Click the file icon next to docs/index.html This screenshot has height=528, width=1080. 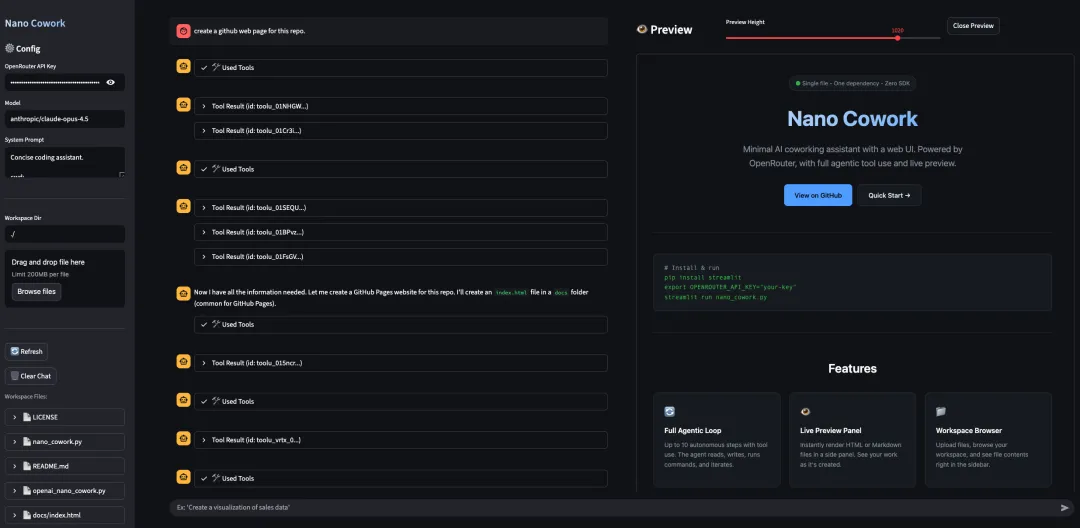pos(28,515)
